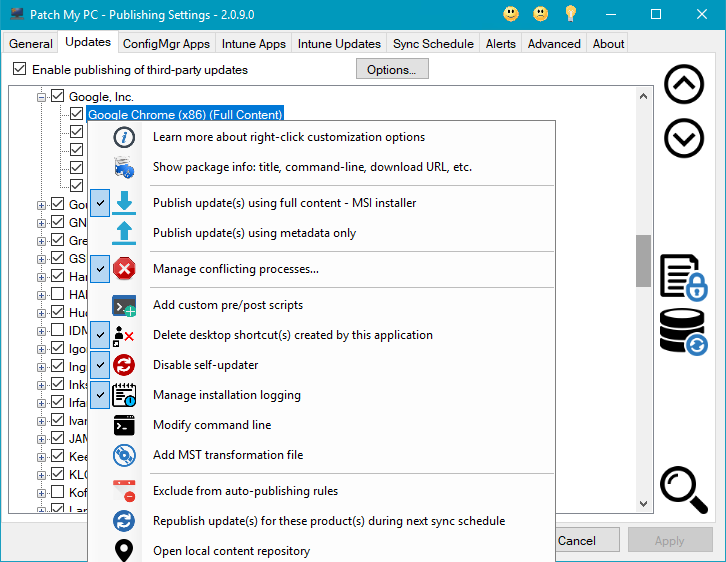Click the up arrow circle icon

(684, 85)
